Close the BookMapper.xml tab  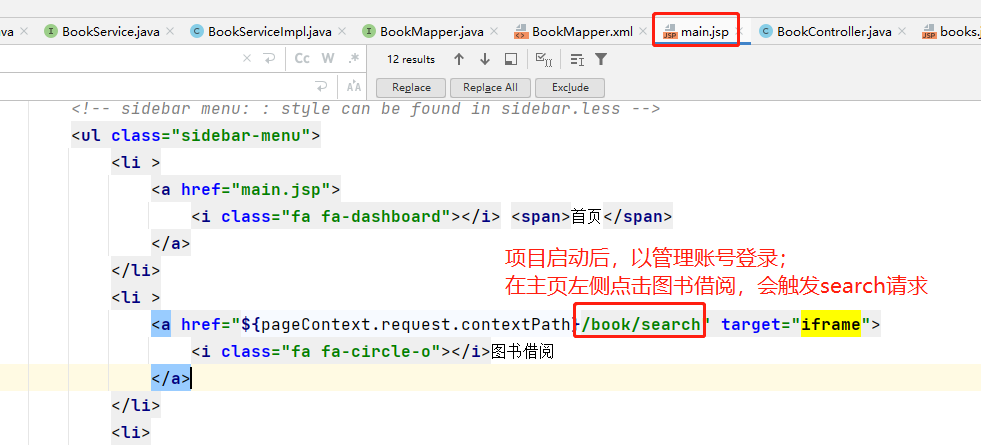click(643, 31)
